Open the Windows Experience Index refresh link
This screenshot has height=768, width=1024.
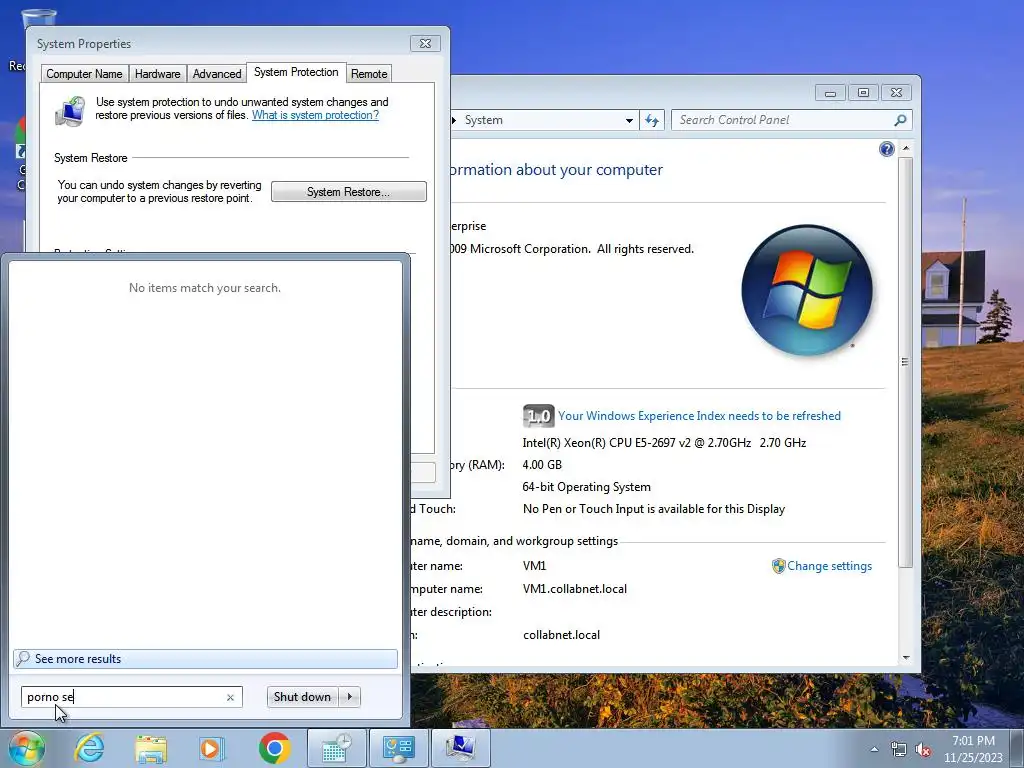[699, 416]
